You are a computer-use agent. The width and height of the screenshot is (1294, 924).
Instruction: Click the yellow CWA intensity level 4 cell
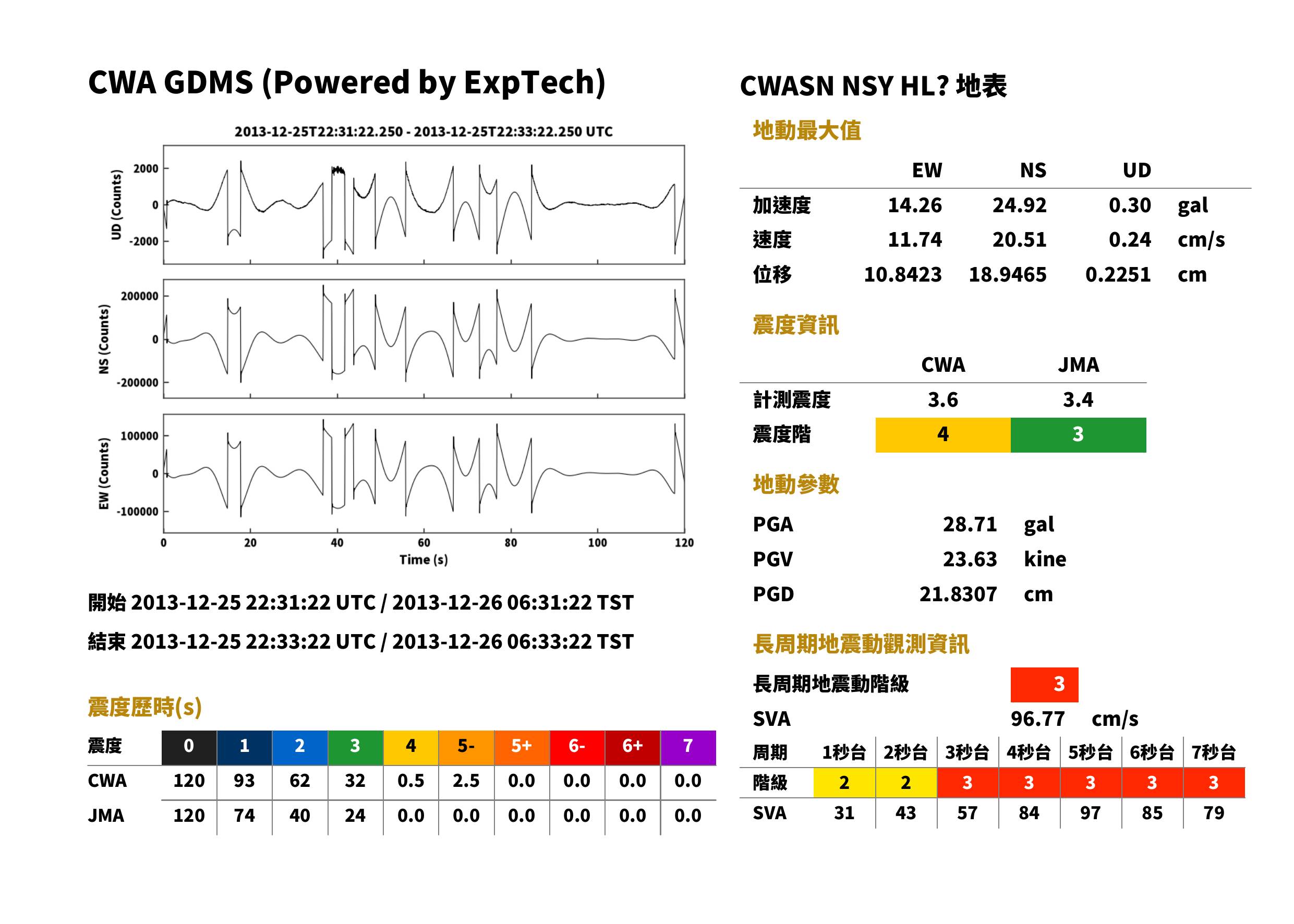pos(943,435)
